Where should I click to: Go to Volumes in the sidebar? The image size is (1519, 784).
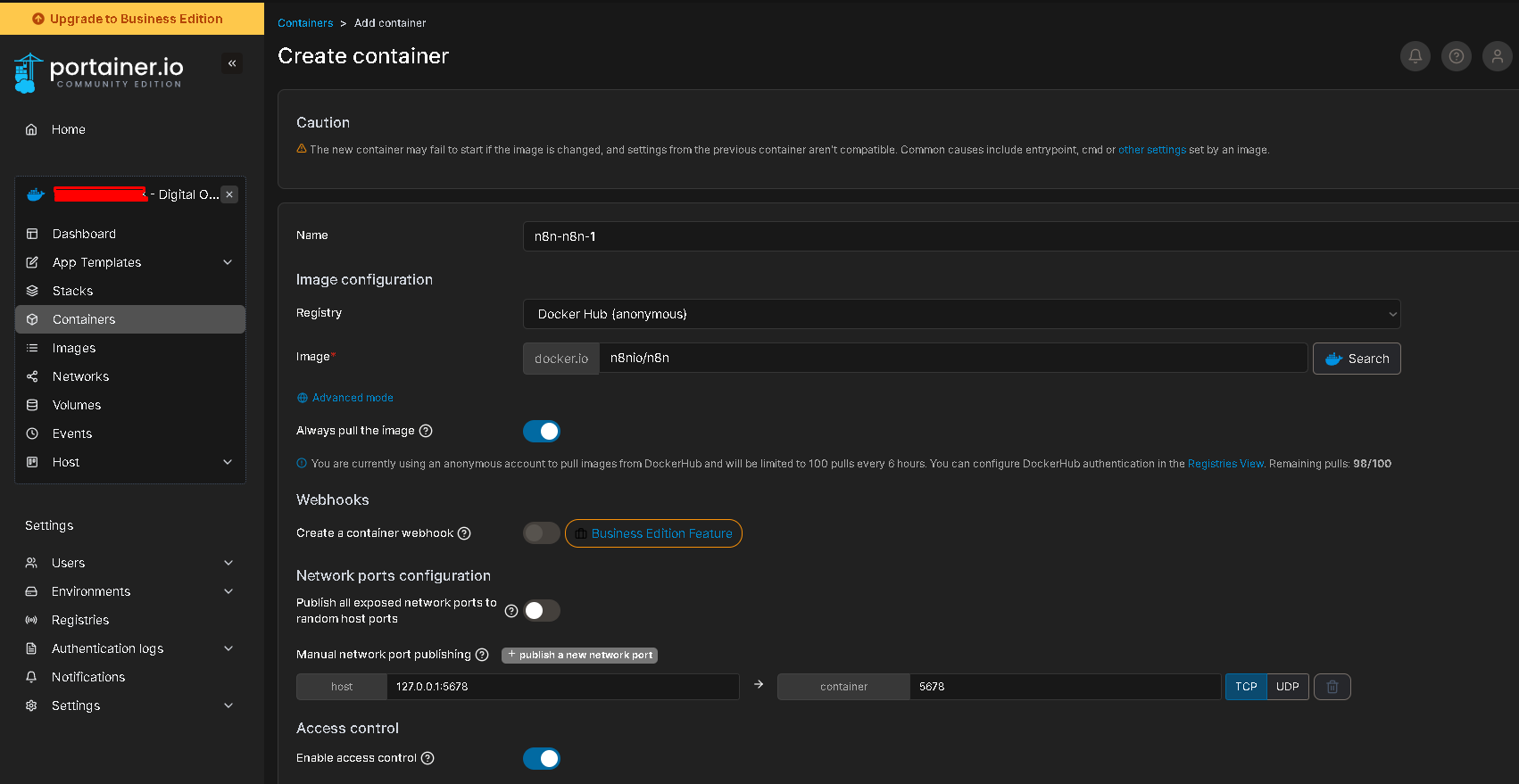pos(77,405)
